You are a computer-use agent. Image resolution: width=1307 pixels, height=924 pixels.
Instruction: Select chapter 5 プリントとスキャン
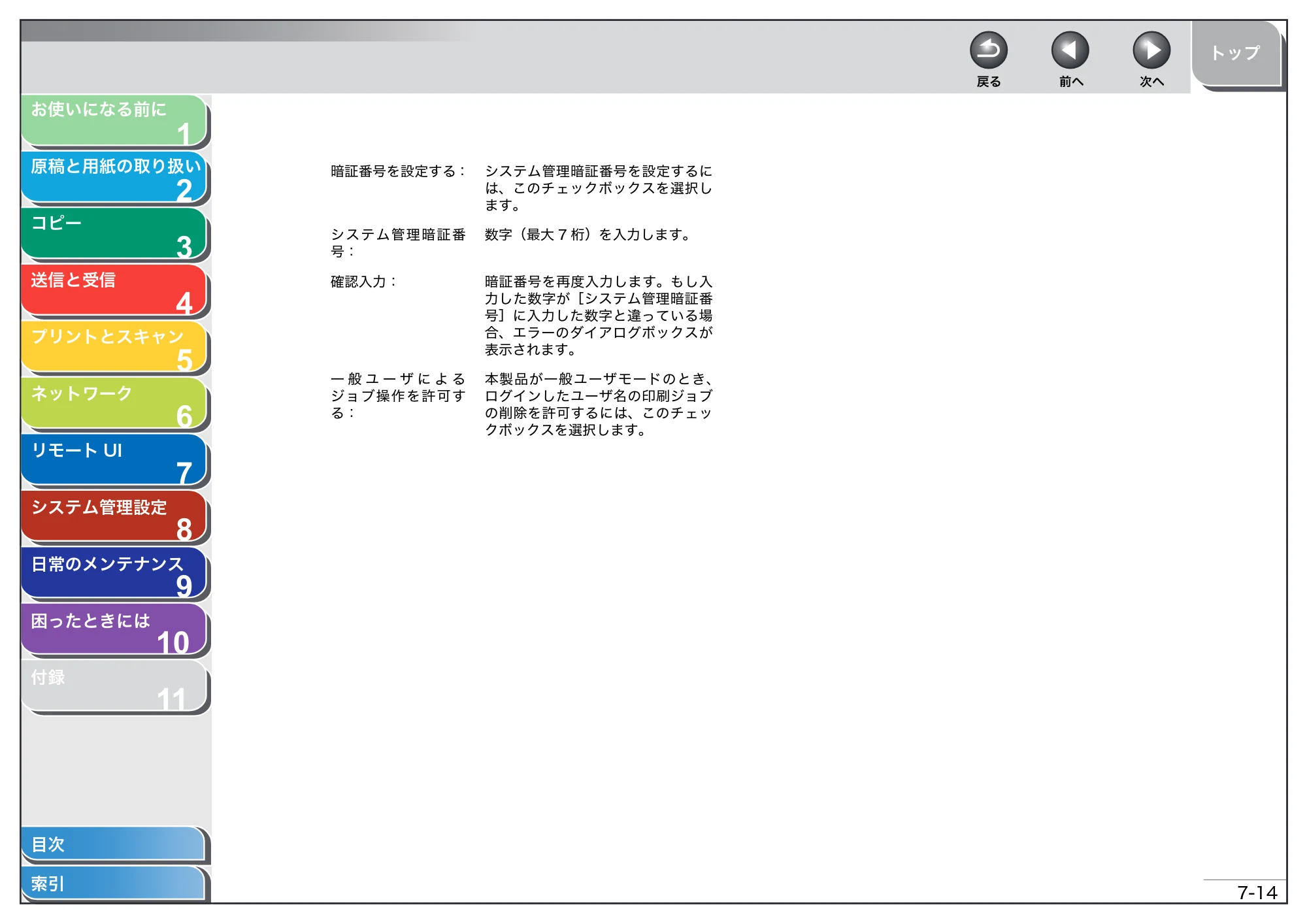[x=114, y=347]
